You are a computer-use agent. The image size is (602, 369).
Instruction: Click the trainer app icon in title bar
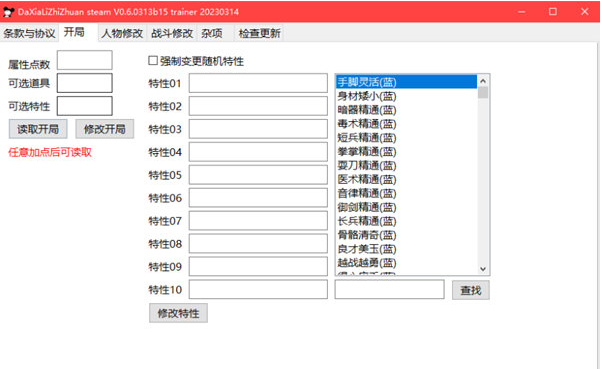[x=8, y=12]
